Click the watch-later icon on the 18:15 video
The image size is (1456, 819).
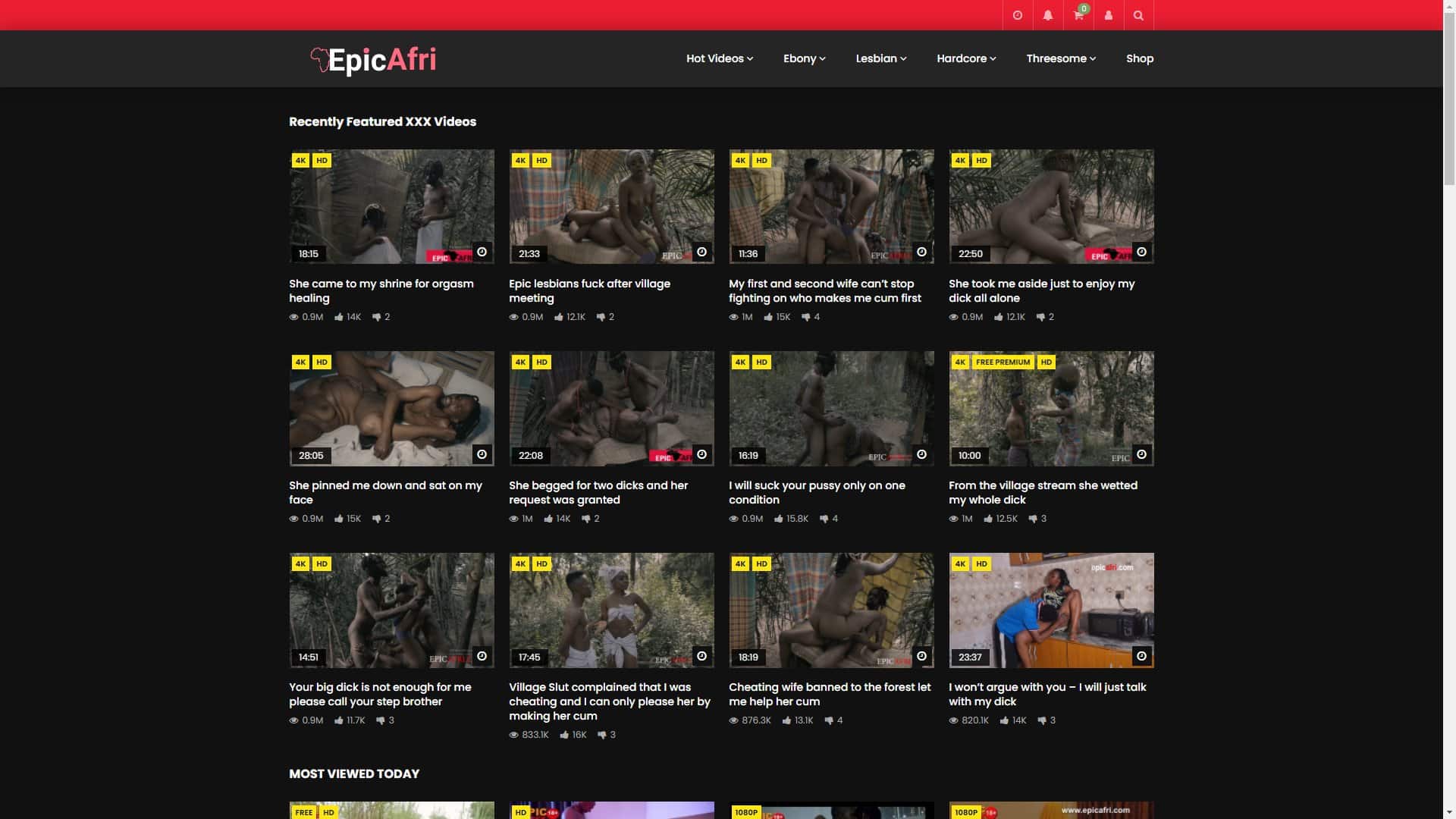point(482,251)
